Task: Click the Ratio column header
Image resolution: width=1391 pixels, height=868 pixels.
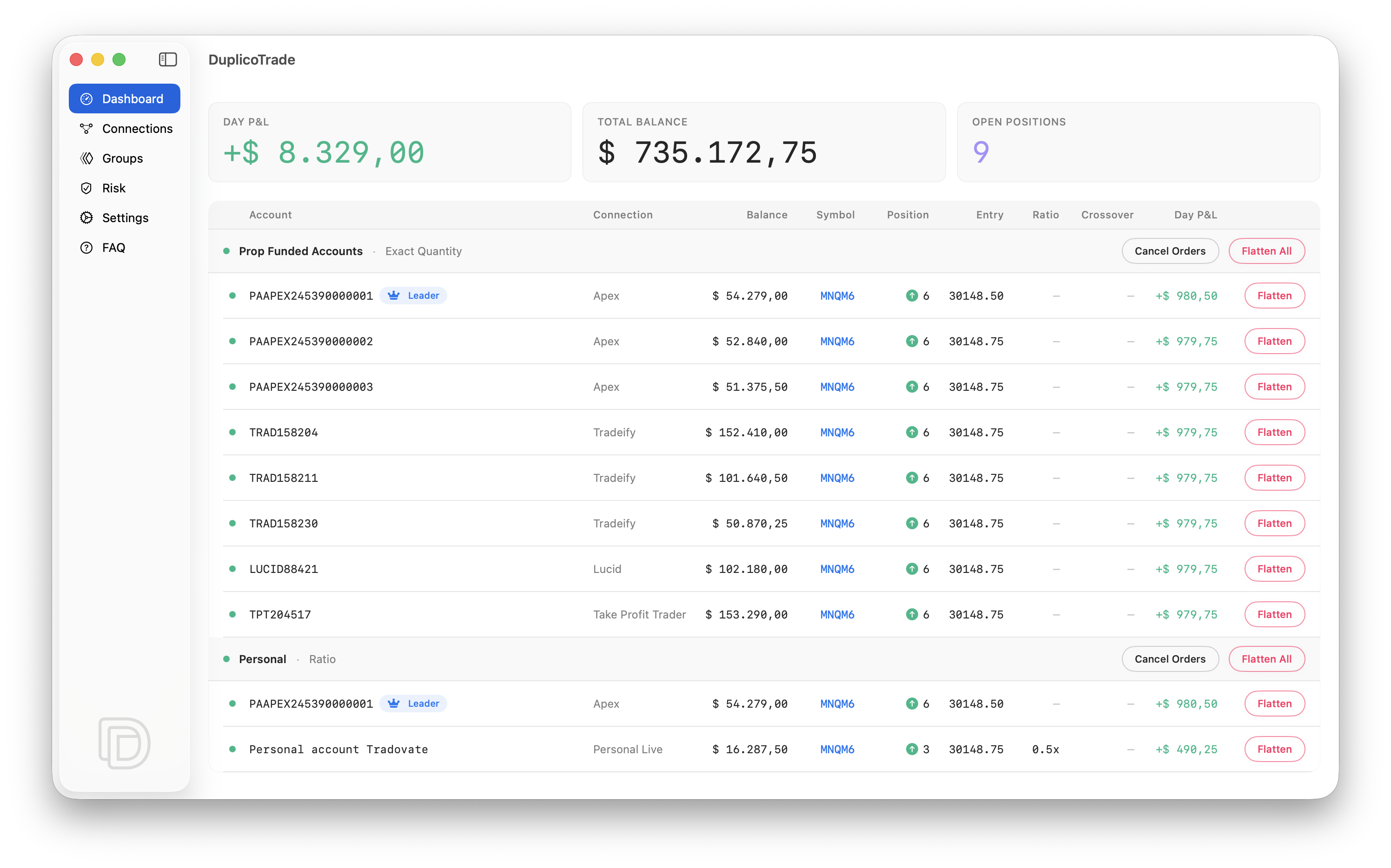Action: [x=1045, y=215]
